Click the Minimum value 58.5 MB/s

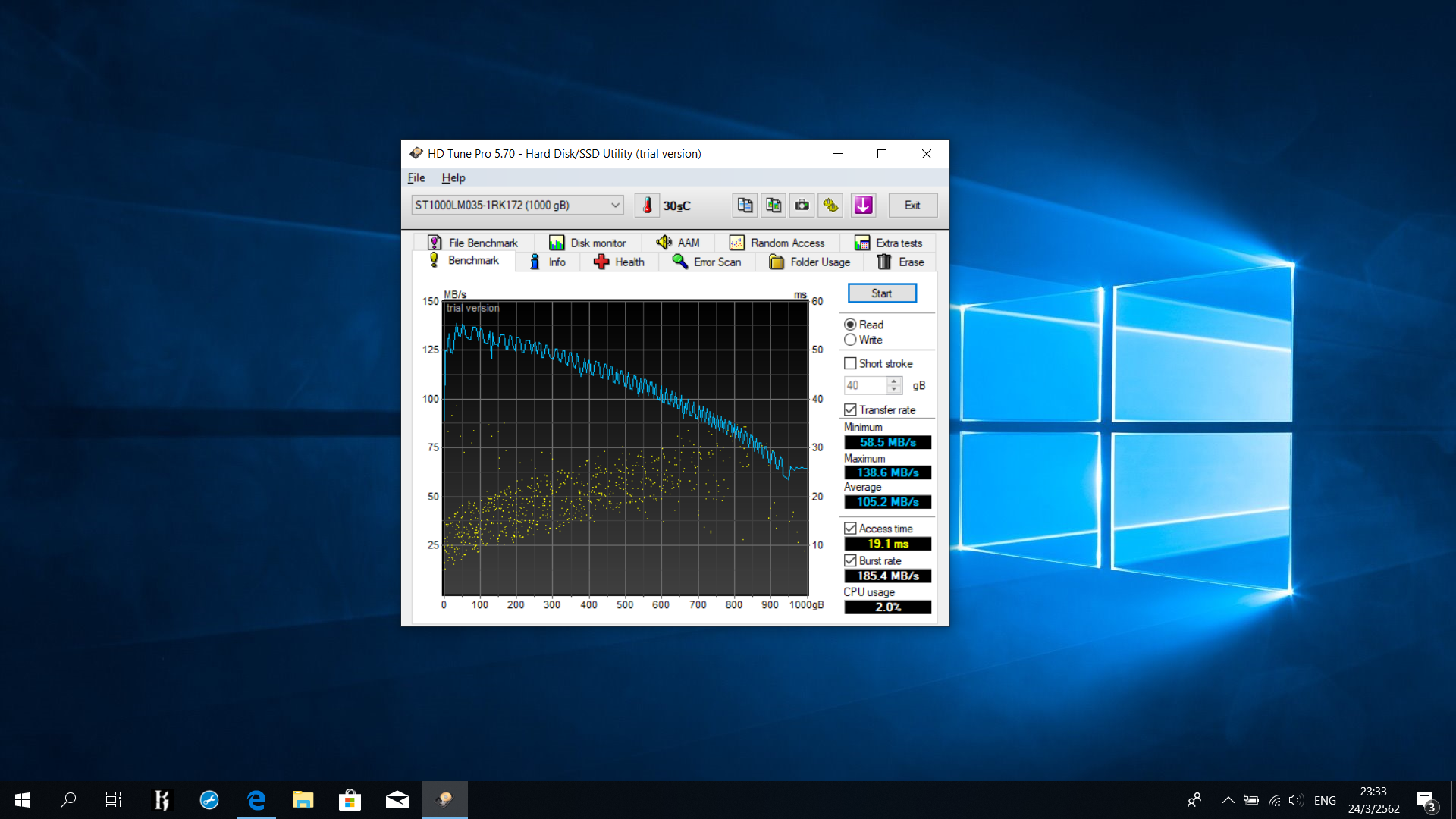pyautogui.click(x=887, y=442)
